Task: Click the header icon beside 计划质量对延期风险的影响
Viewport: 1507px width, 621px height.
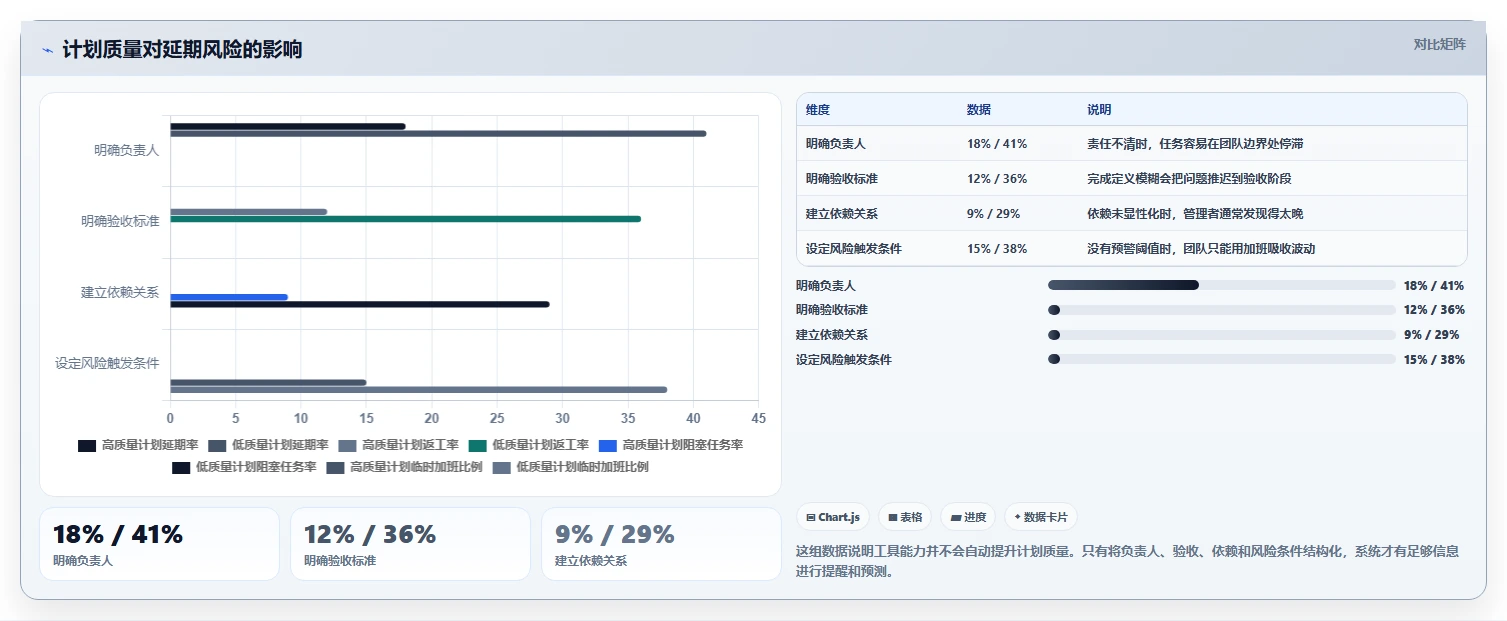Action: pyautogui.click(x=47, y=50)
